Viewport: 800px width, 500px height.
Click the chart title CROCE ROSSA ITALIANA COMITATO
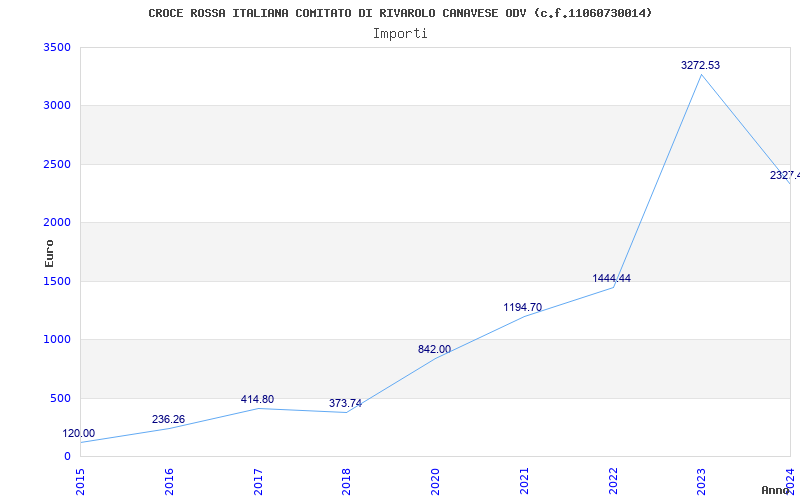(x=400, y=13)
